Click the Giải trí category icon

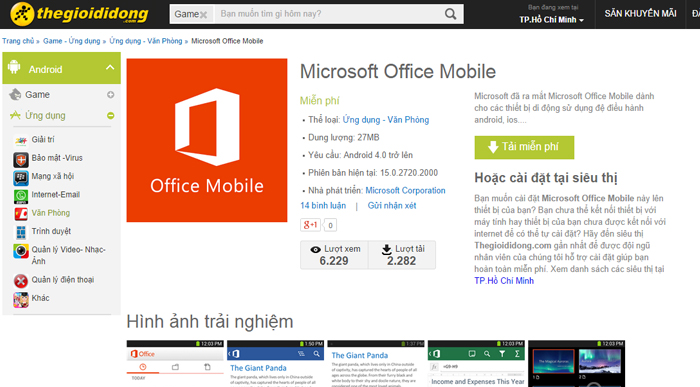[x=21, y=141]
